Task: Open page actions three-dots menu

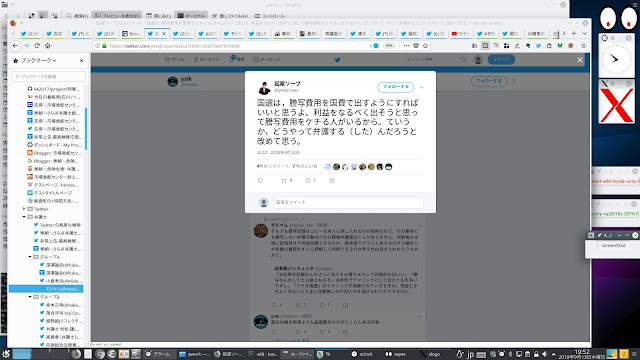Action: [406, 46]
